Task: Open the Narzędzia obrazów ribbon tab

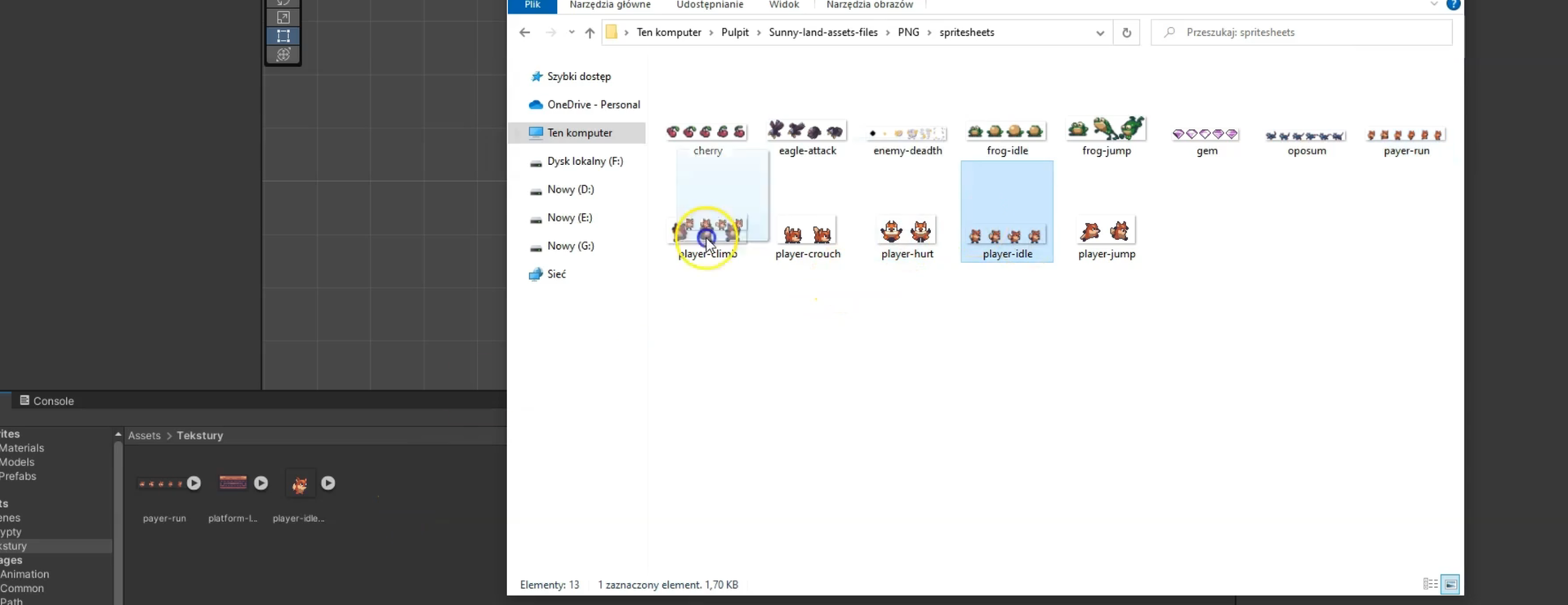Action: (870, 6)
